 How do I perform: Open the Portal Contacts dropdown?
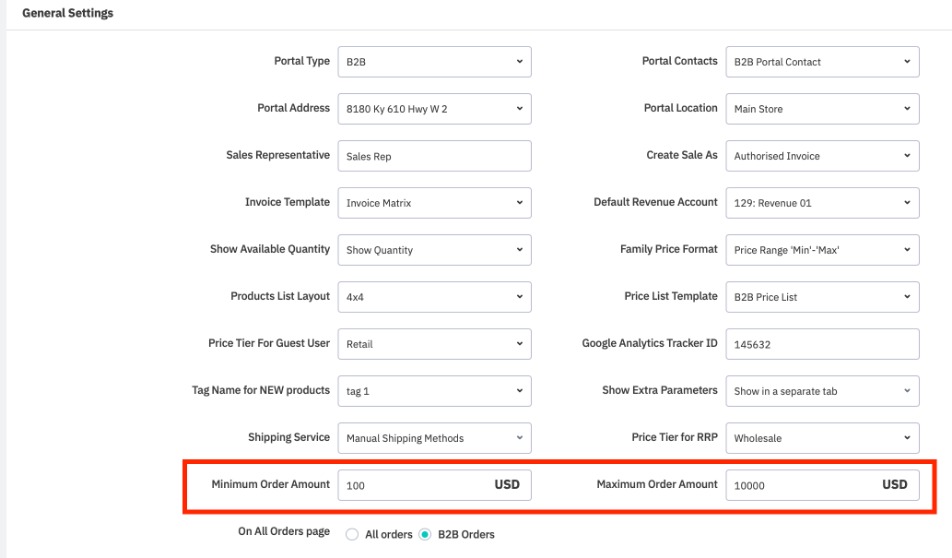822,62
